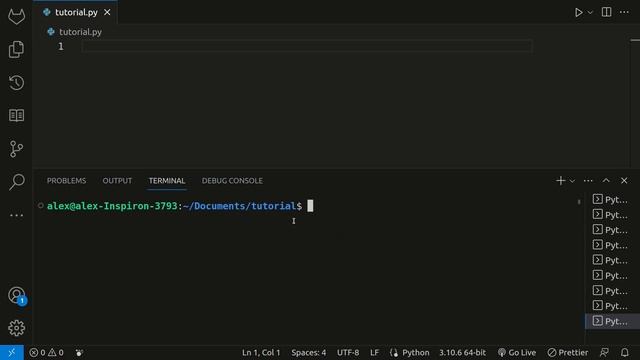This screenshot has height=360, width=640.
Task: Close the tutorial.py tab
Action: pos(107,12)
